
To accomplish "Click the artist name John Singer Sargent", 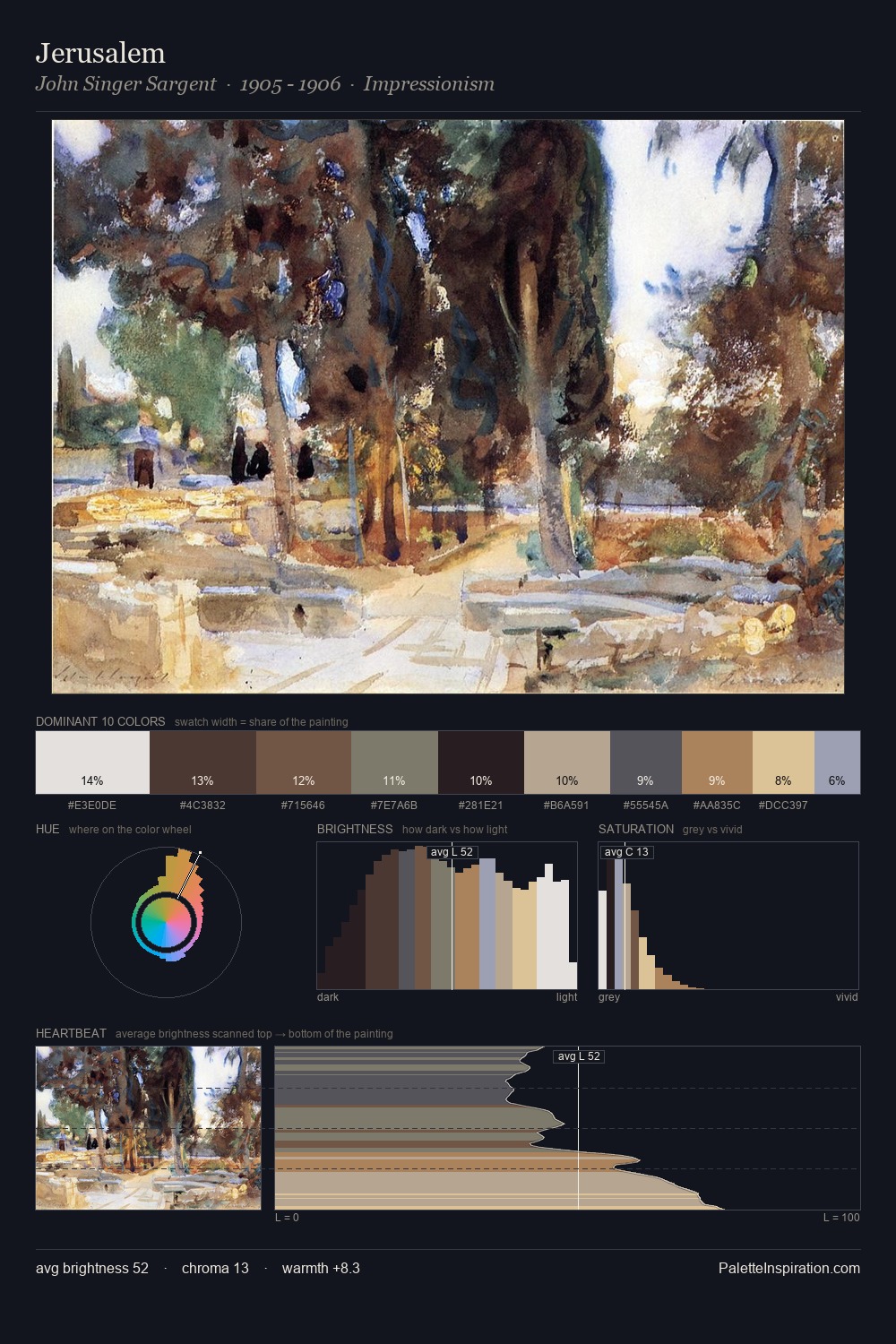I will 125,84.
